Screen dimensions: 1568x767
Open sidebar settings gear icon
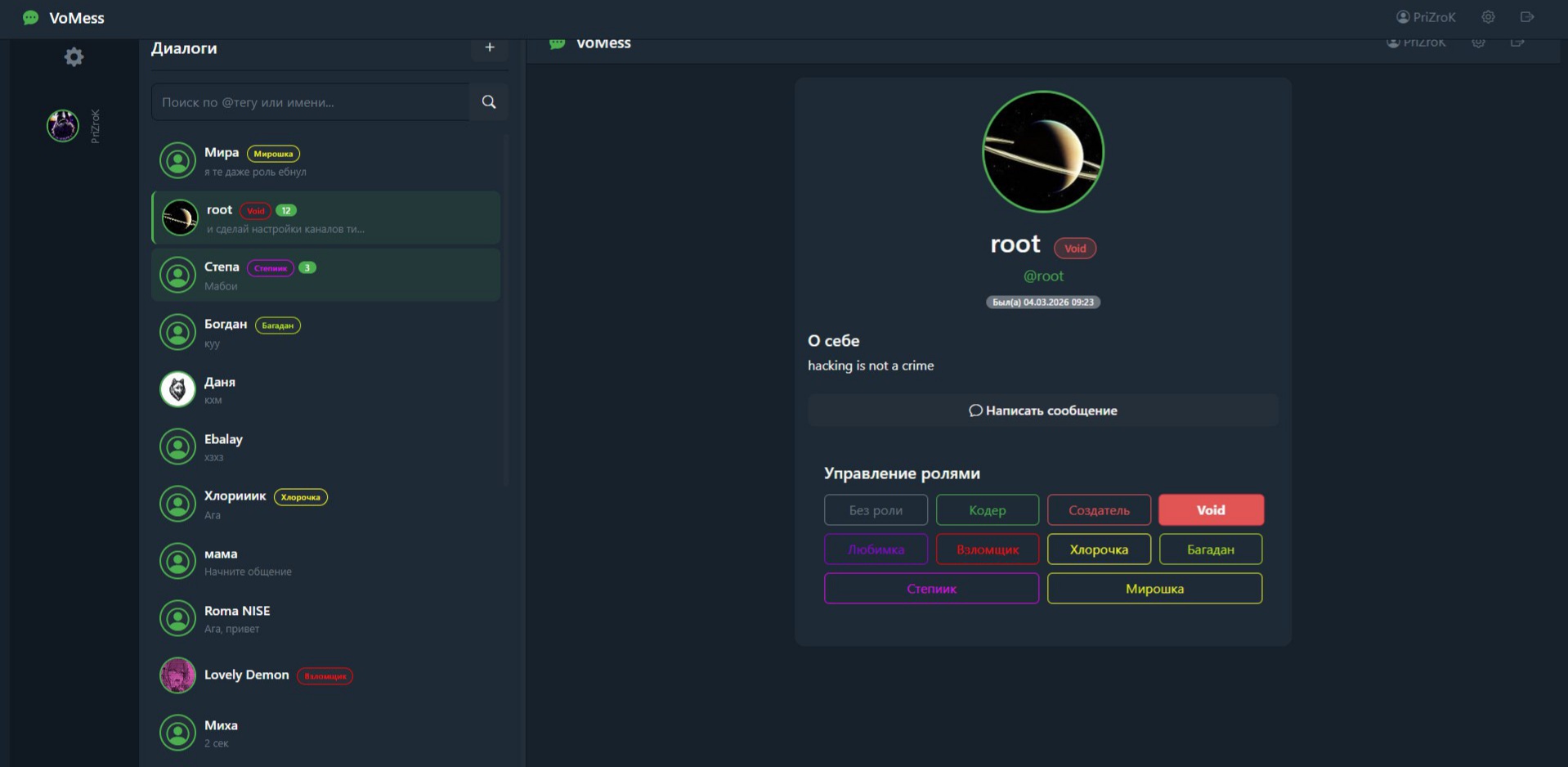pos(74,56)
